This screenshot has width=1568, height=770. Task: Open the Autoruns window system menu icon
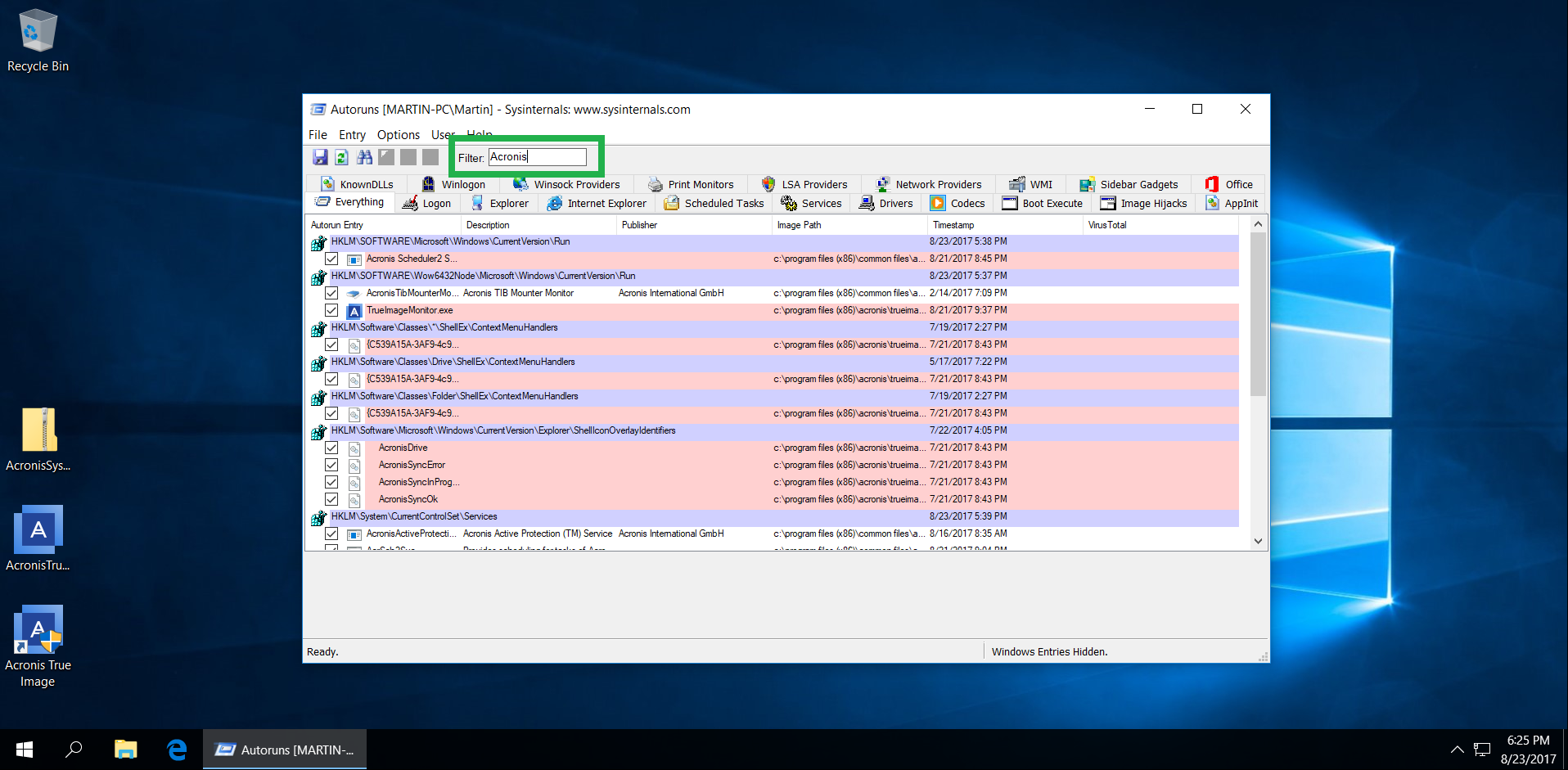click(x=318, y=109)
